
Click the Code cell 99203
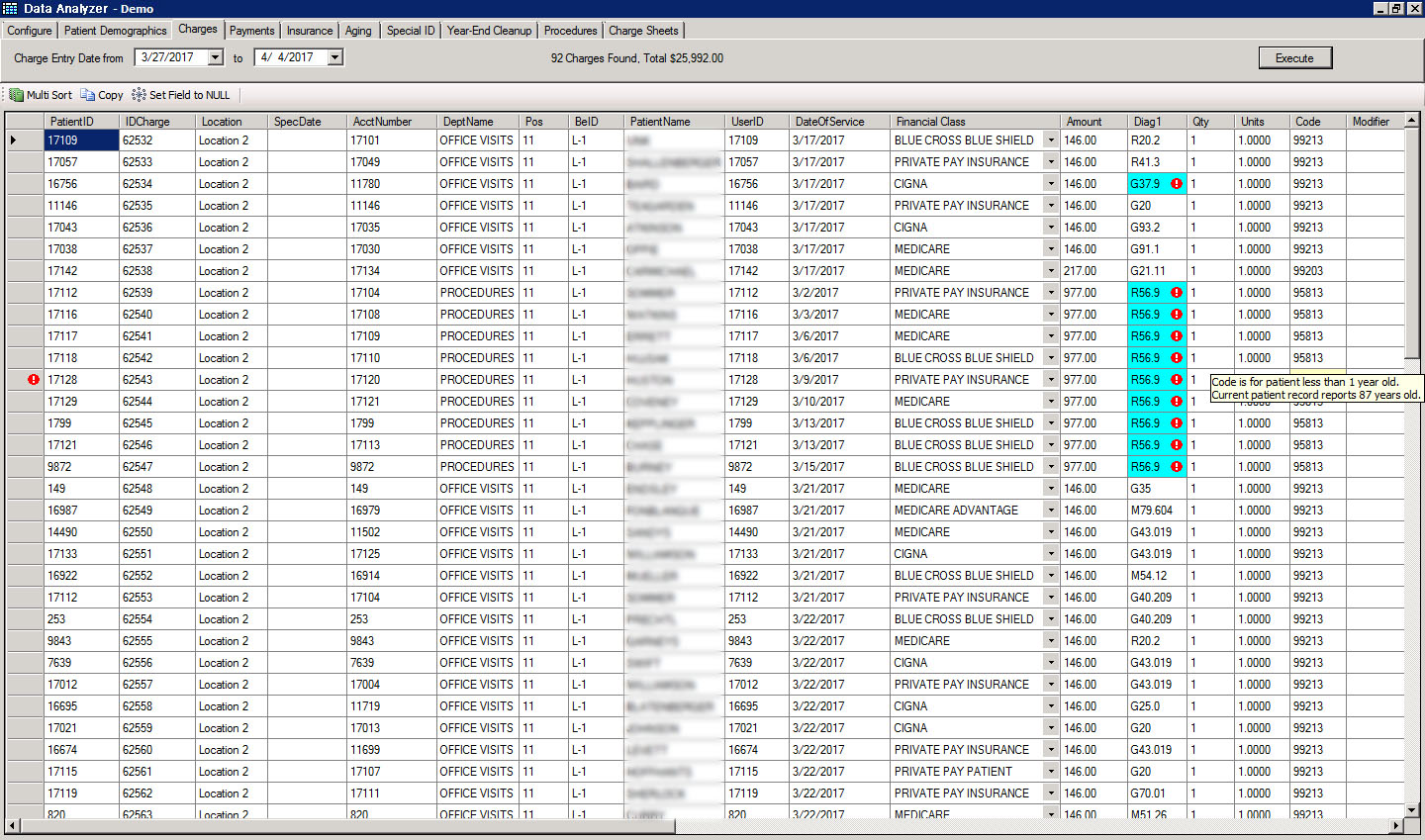click(x=1317, y=271)
